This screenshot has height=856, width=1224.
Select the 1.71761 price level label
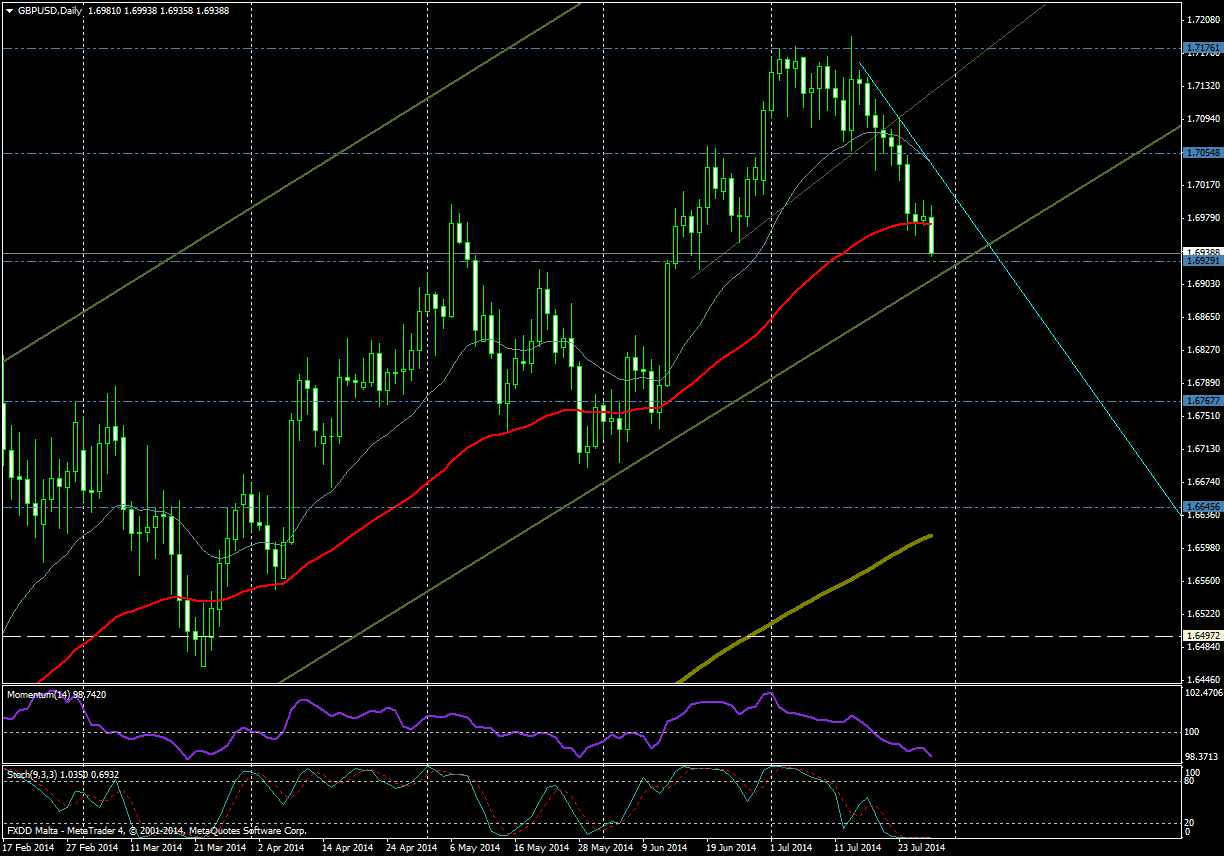coord(1202,48)
